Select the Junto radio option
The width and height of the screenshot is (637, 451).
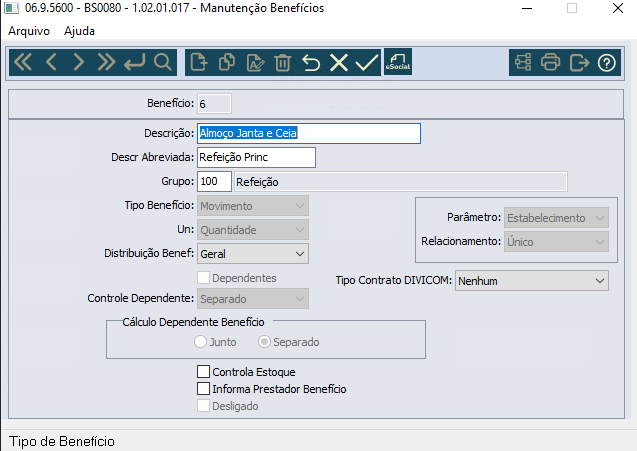point(200,342)
